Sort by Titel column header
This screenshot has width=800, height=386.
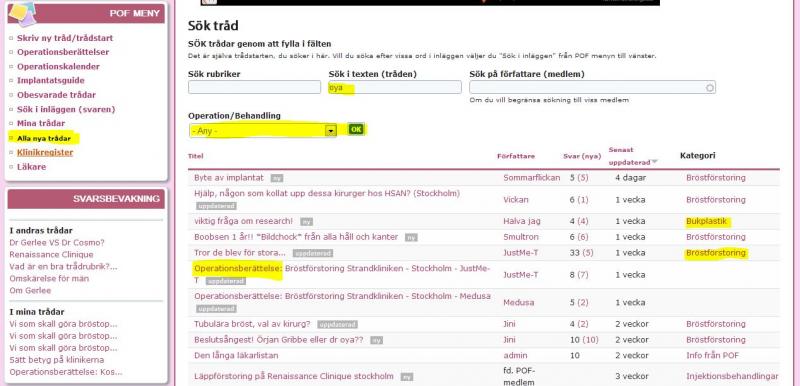click(195, 156)
